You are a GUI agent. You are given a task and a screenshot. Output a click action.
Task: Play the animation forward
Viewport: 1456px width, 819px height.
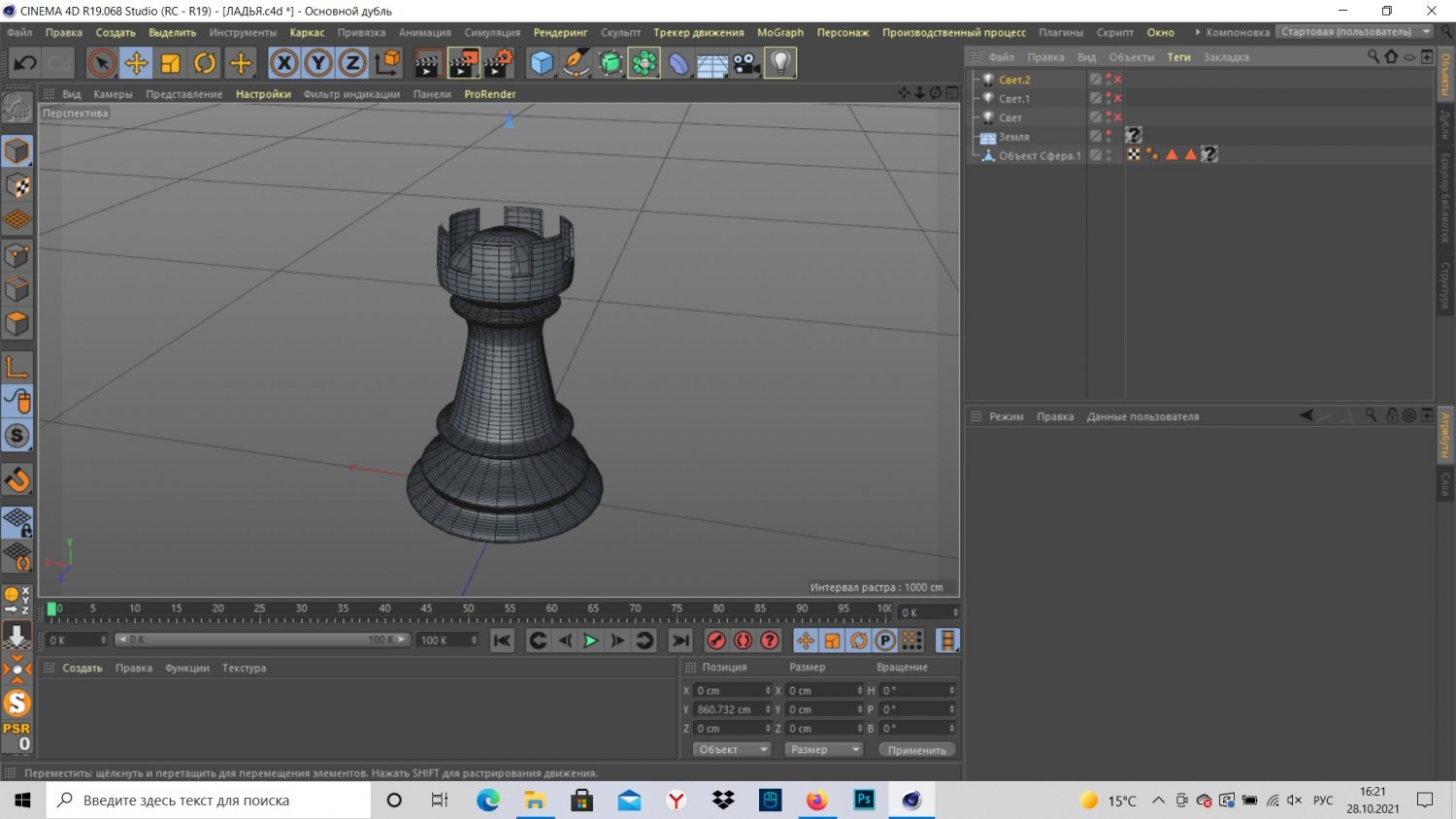(590, 640)
